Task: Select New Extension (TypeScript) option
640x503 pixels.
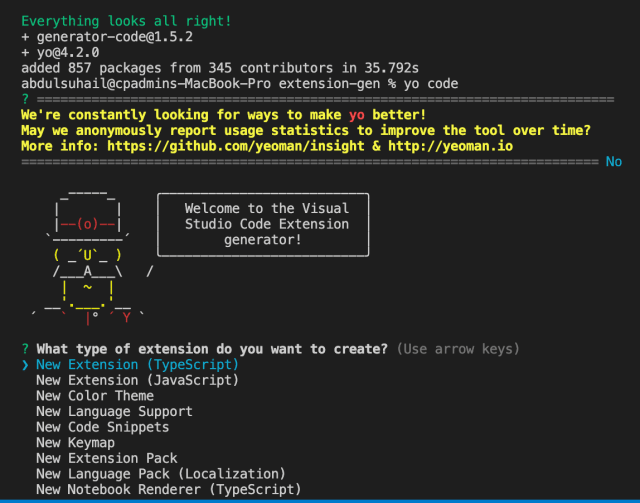Action: 137,365
